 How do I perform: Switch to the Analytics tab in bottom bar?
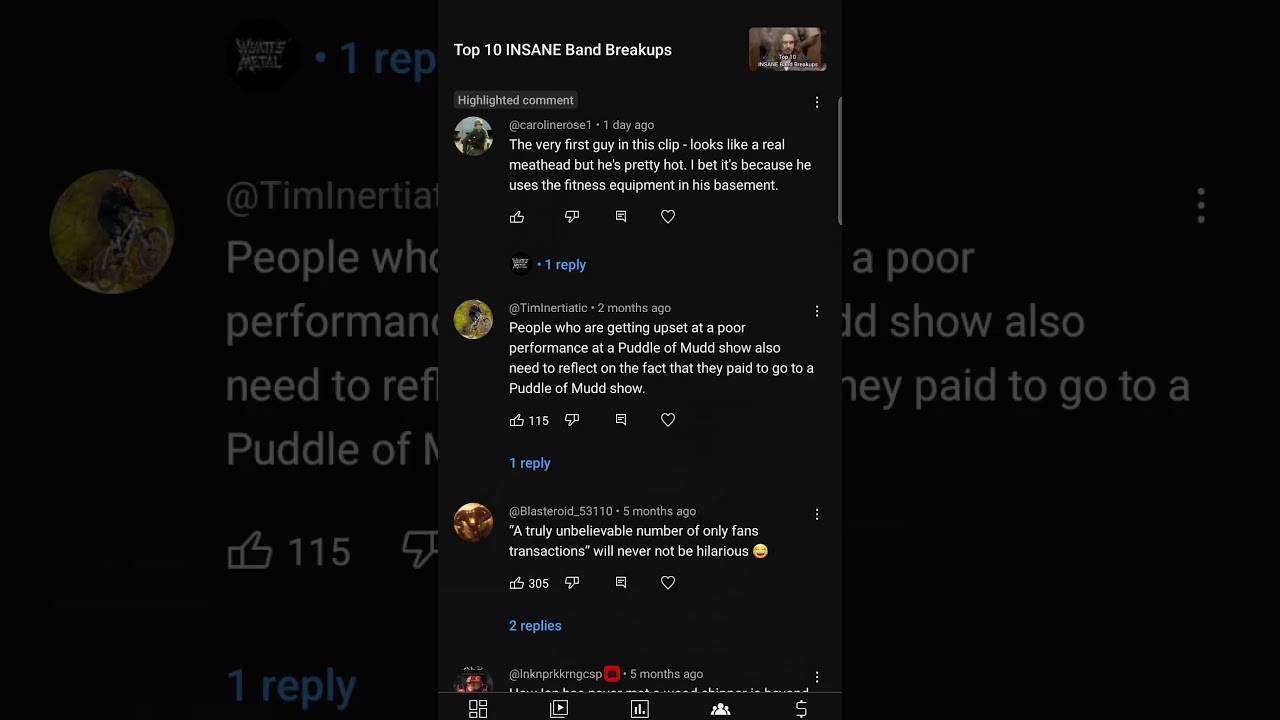click(x=640, y=709)
